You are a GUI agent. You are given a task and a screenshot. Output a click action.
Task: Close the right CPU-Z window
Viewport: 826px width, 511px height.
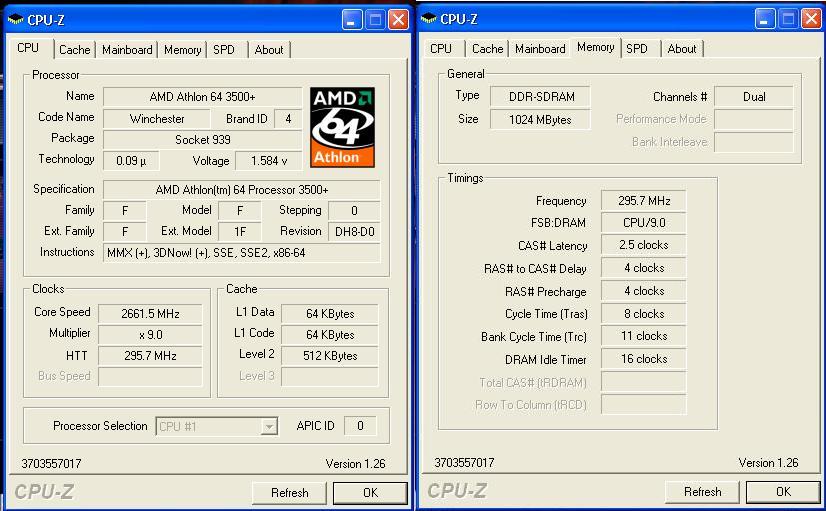pos(811,19)
